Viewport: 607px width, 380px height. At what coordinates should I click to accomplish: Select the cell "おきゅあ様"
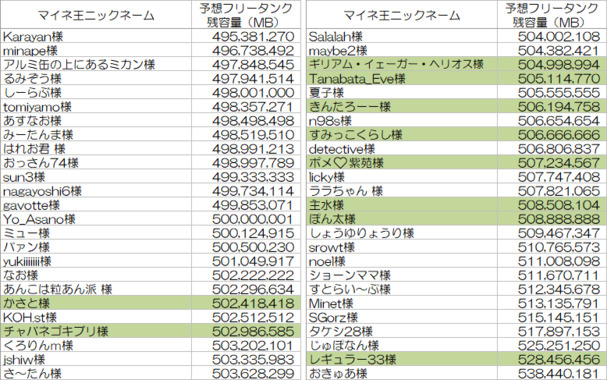[402, 373]
